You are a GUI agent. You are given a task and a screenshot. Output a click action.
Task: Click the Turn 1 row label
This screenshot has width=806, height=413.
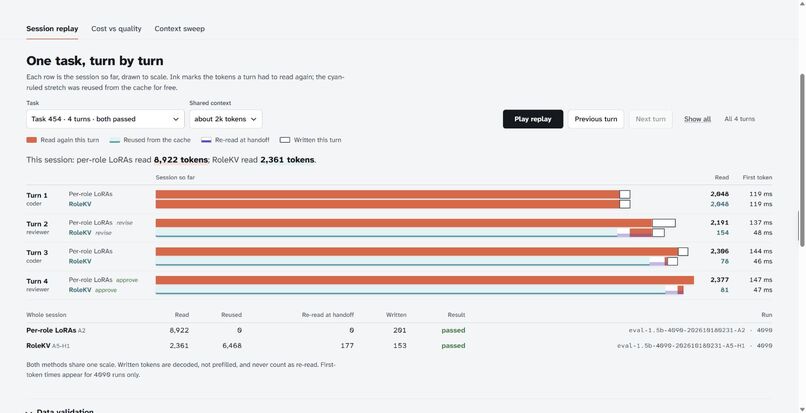pyautogui.click(x=37, y=195)
